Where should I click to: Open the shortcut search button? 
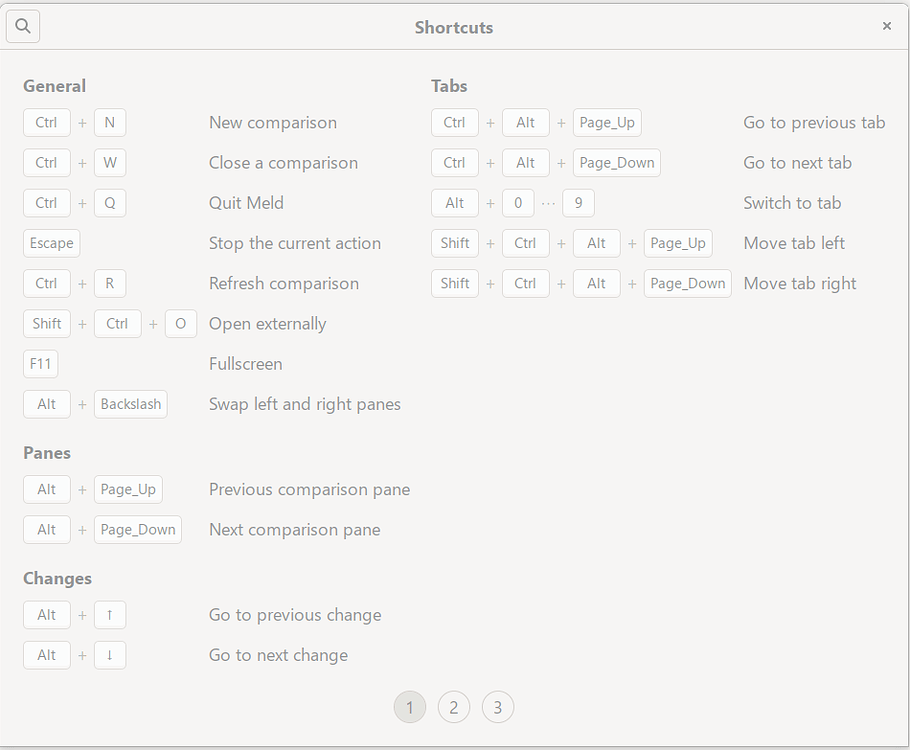[x=23, y=27]
